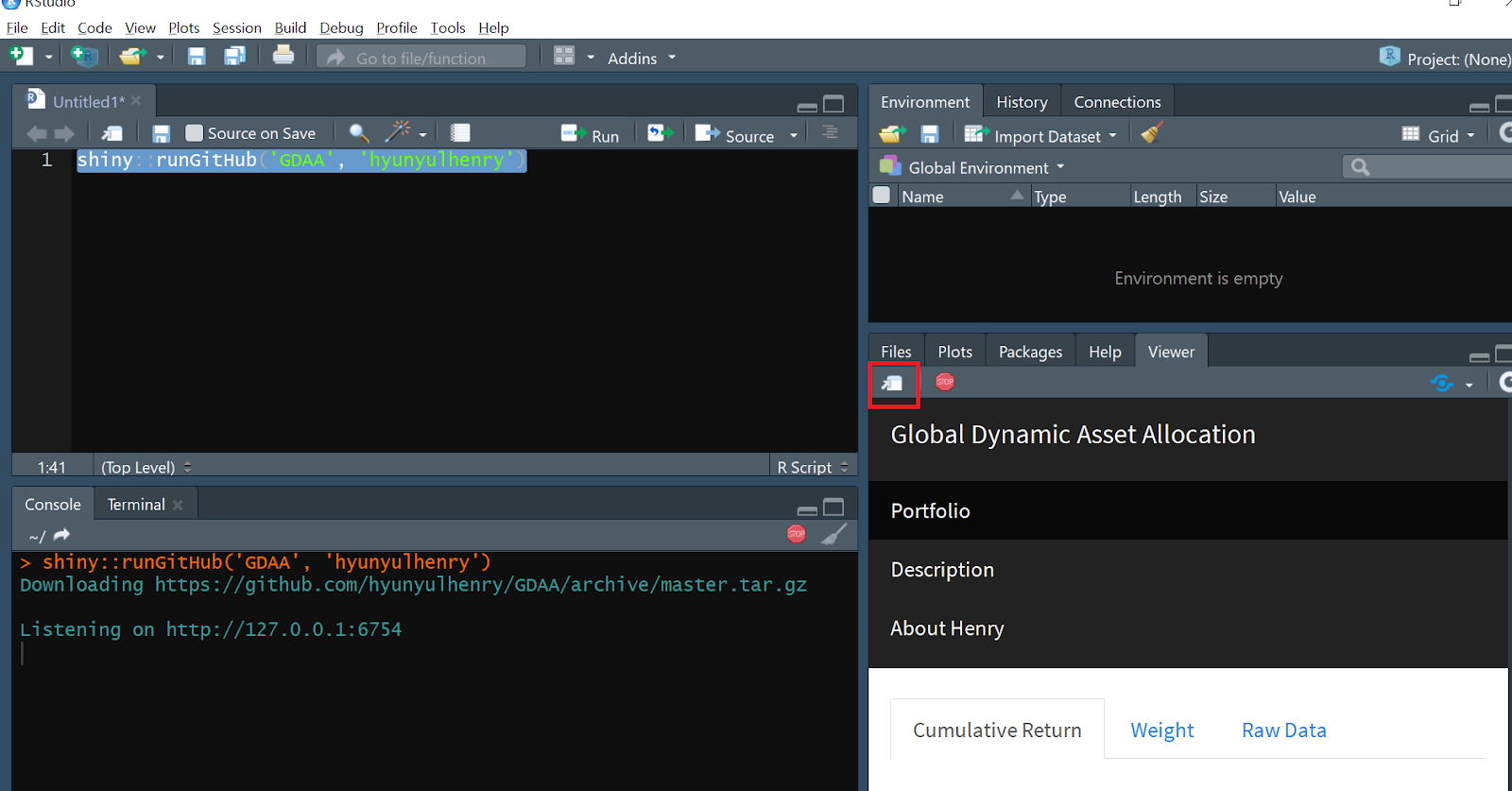Go back to previous source location
Image resolution: width=1512 pixels, height=791 pixels.
pos(37,134)
